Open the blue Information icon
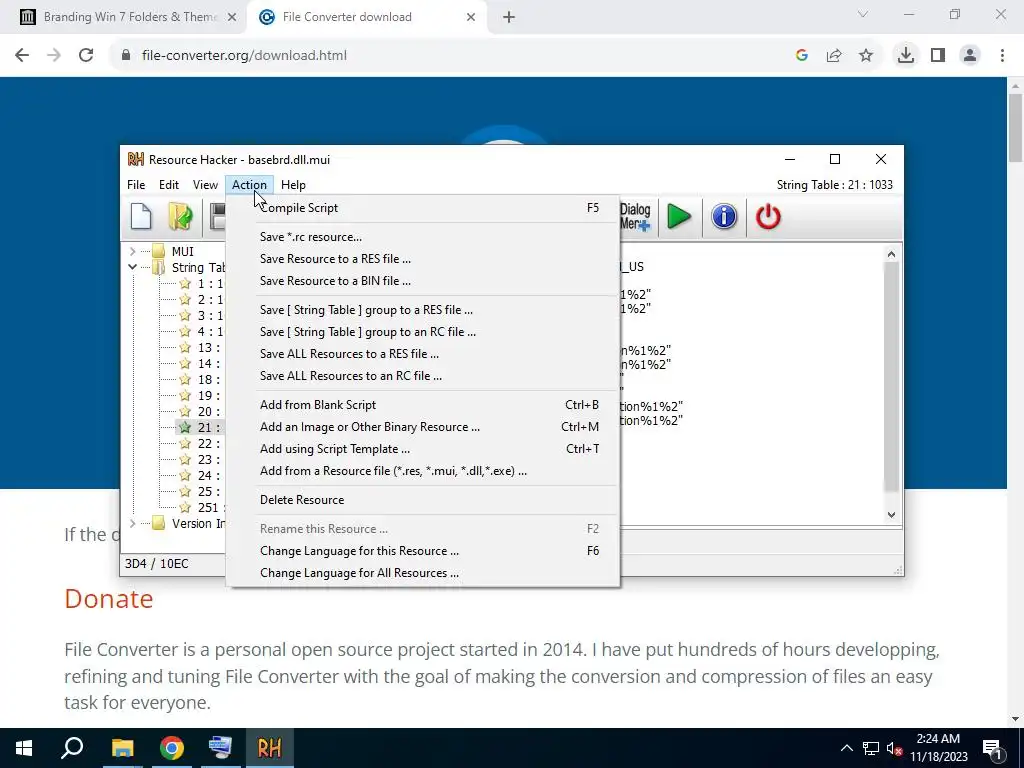This screenshot has width=1024, height=768. click(x=724, y=217)
